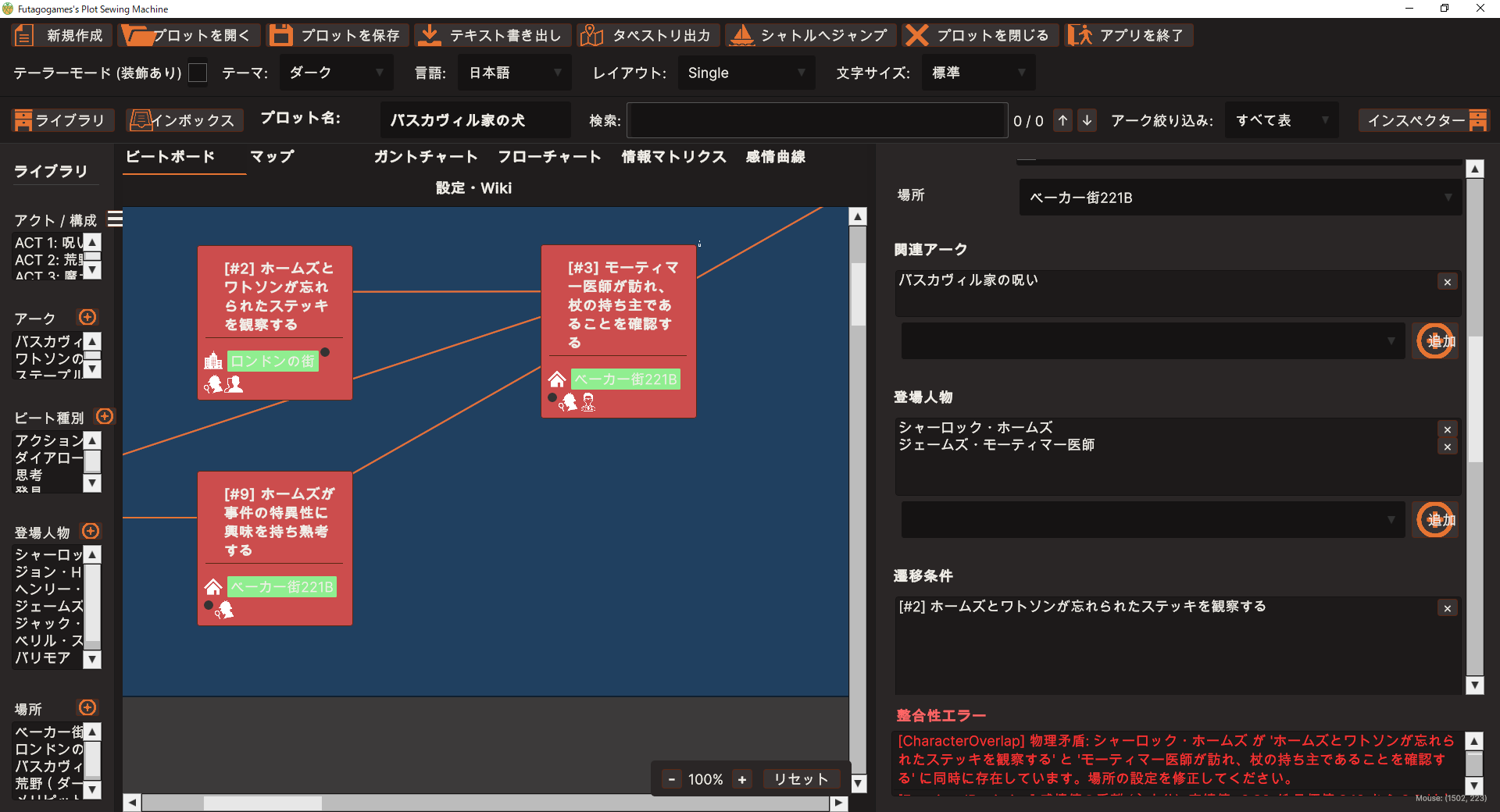Open 場所 dropdown showing ベーカー街221B
This screenshot has height=812, width=1500.
coord(1241,198)
